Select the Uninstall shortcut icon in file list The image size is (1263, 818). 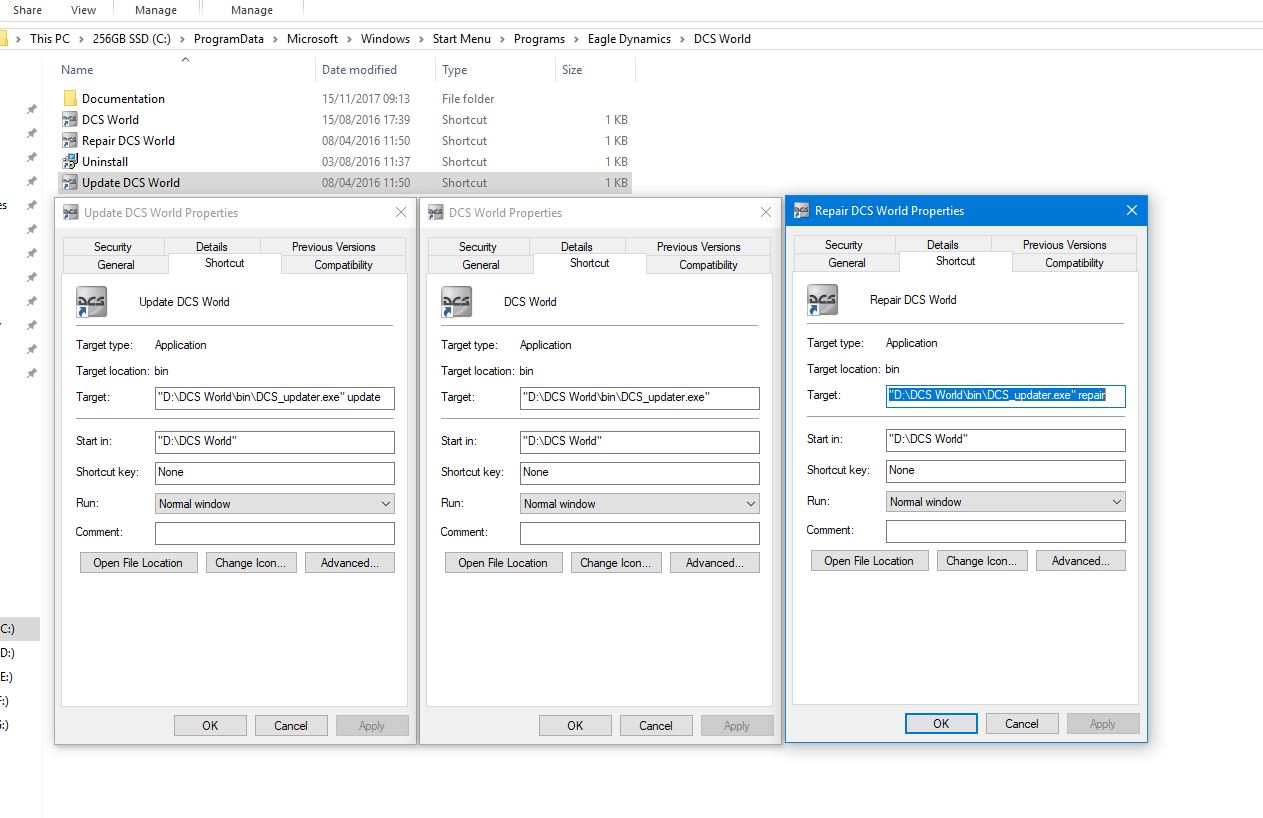tap(70, 161)
